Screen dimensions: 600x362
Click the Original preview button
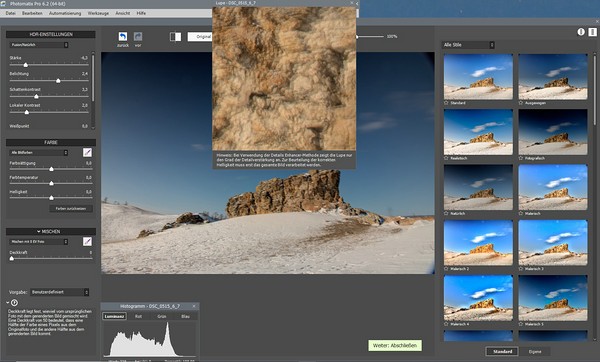click(x=200, y=37)
